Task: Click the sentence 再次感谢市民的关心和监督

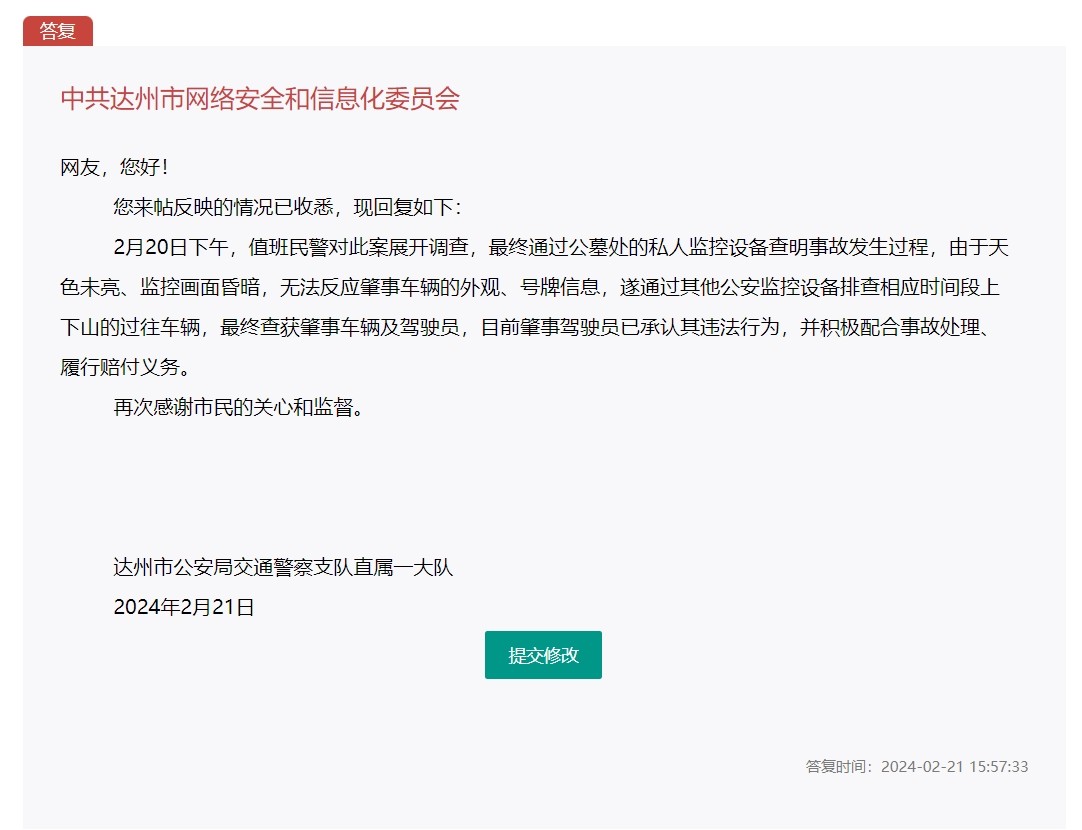Action: point(234,407)
